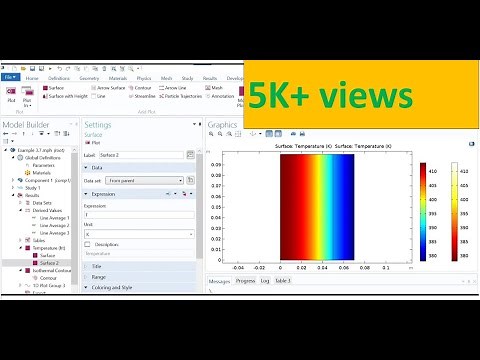Select the Surface node under Temperature
The height and width of the screenshot is (360, 480).
44,255
